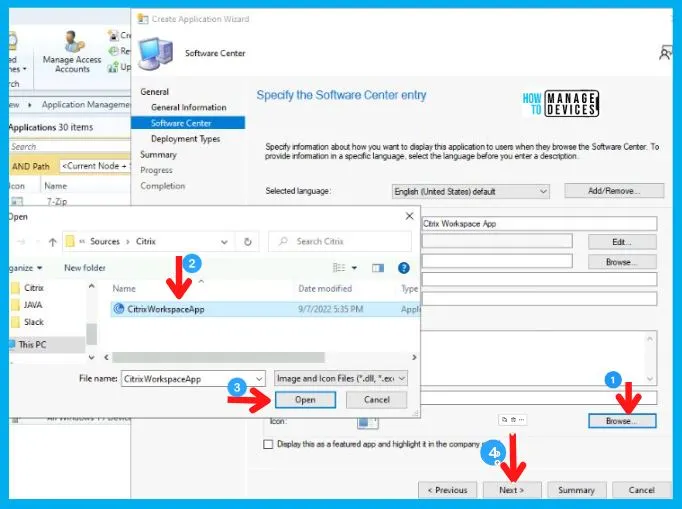Close the Open file dialog
The width and height of the screenshot is (682, 509).
(409, 216)
